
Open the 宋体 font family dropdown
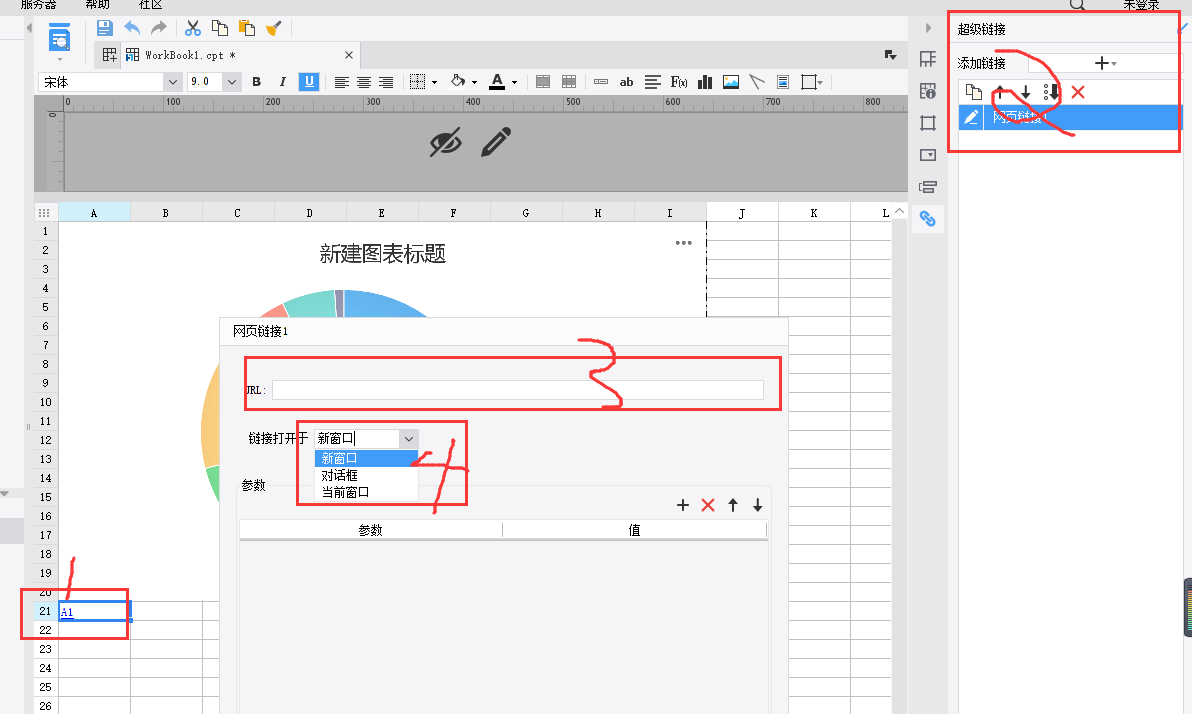173,82
